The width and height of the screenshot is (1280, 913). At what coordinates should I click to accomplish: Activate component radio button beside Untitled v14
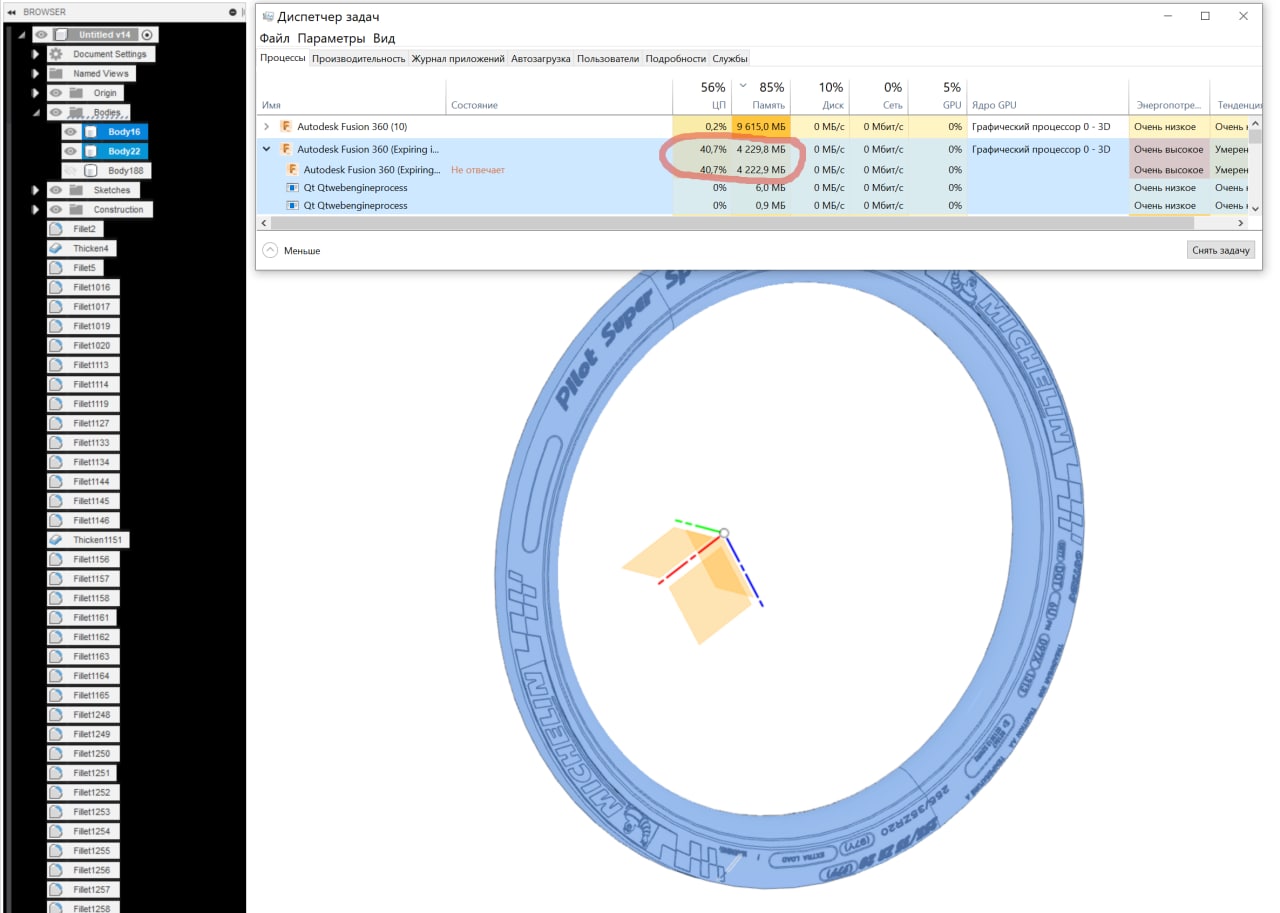point(147,35)
